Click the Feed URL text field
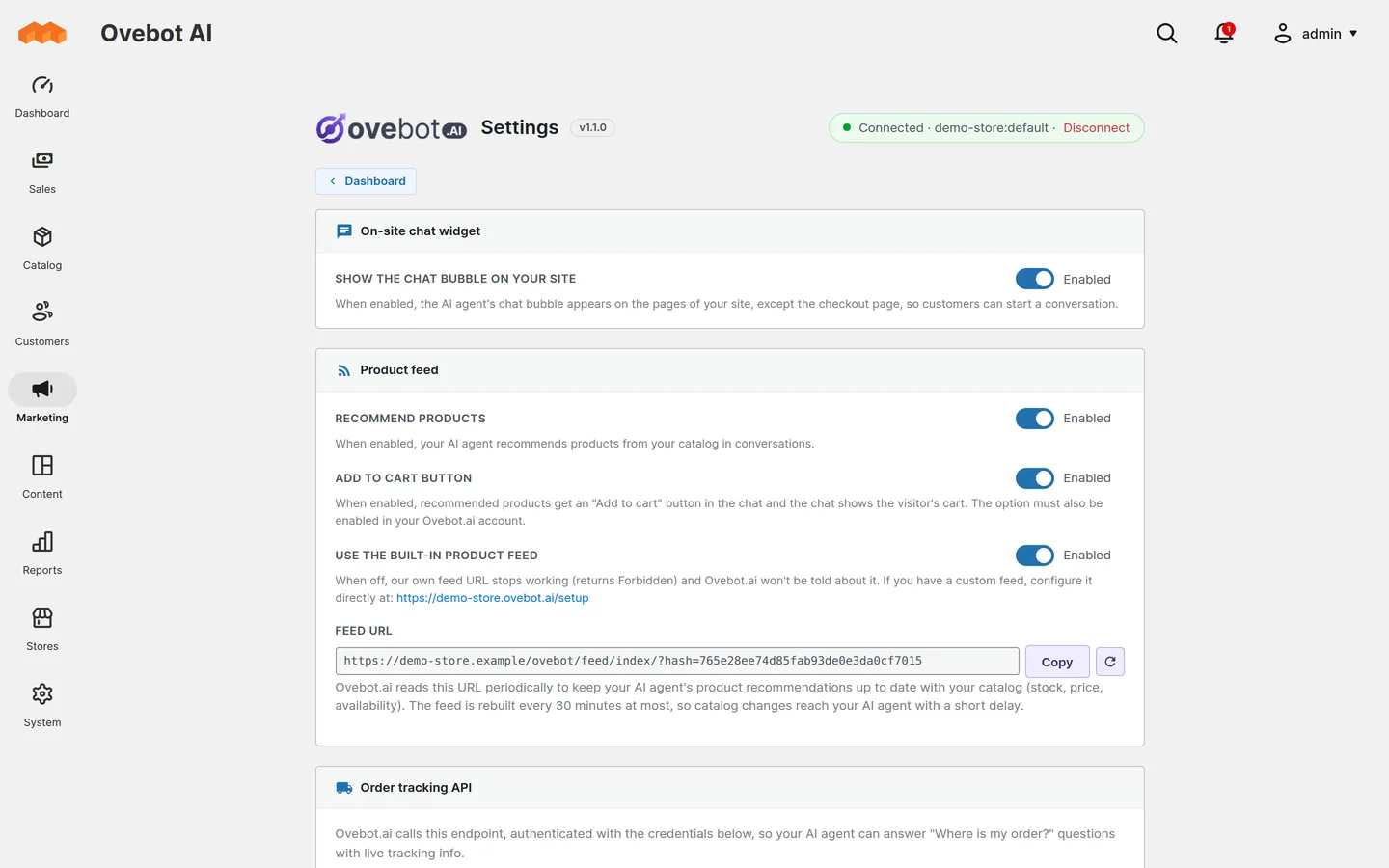The image size is (1389, 868). point(677,662)
